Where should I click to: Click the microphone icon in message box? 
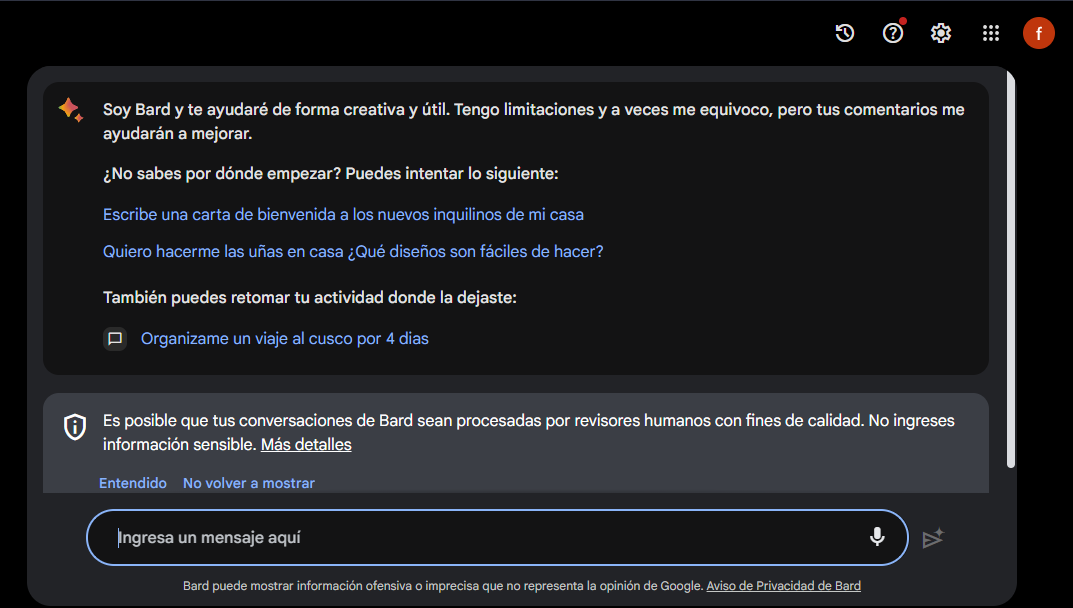[877, 537]
